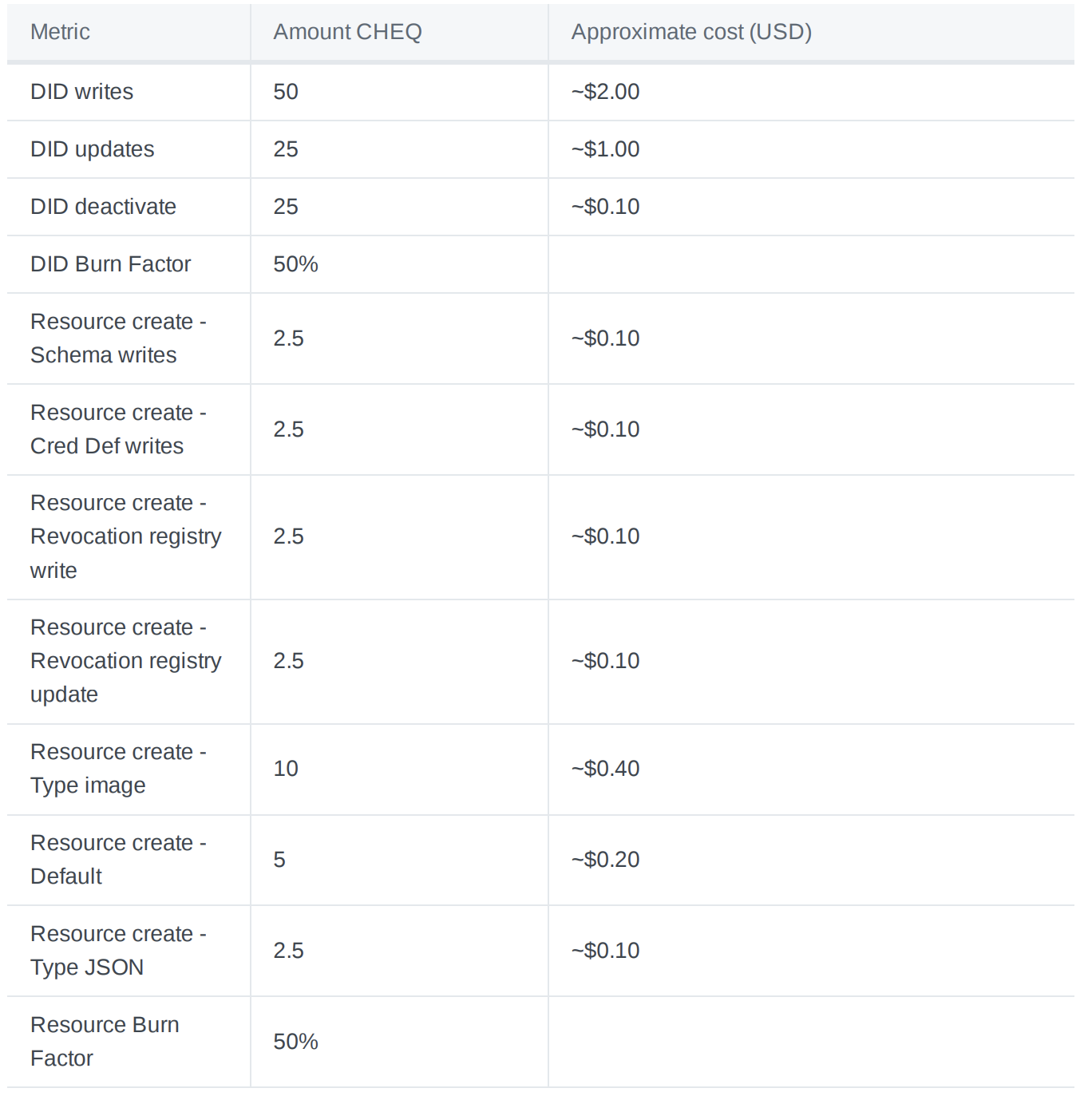Screen dimensions: 1092x1100
Task: Select the ~$0.20 cost value
Action: [x=605, y=860]
